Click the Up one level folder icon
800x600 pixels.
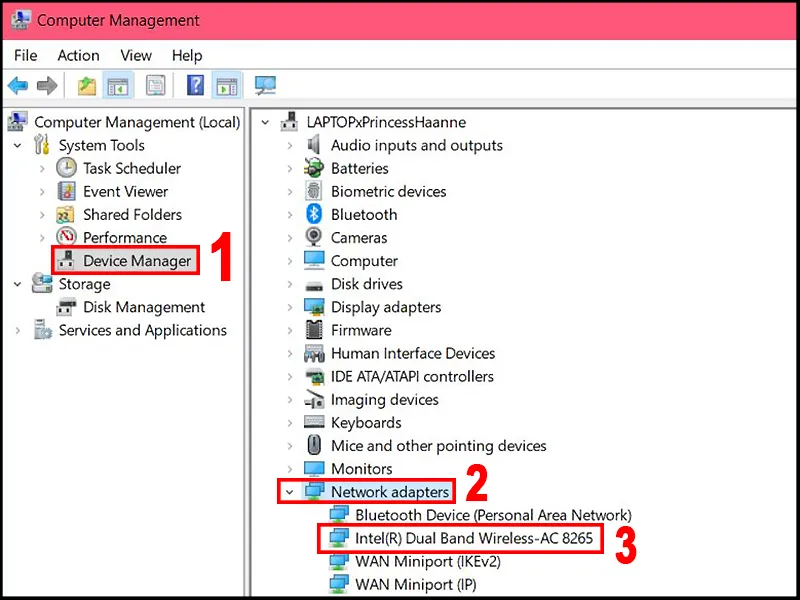[86, 85]
